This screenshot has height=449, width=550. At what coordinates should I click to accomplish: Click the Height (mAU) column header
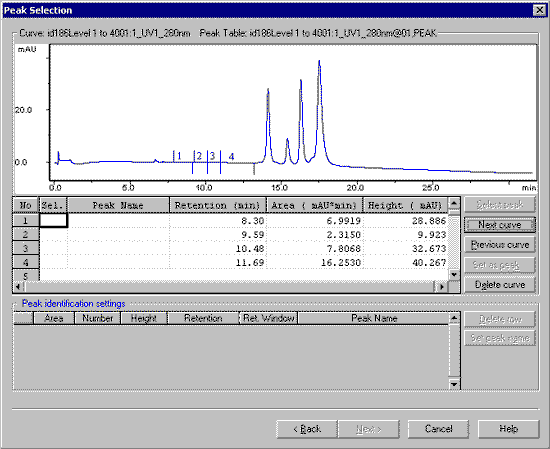coord(405,205)
